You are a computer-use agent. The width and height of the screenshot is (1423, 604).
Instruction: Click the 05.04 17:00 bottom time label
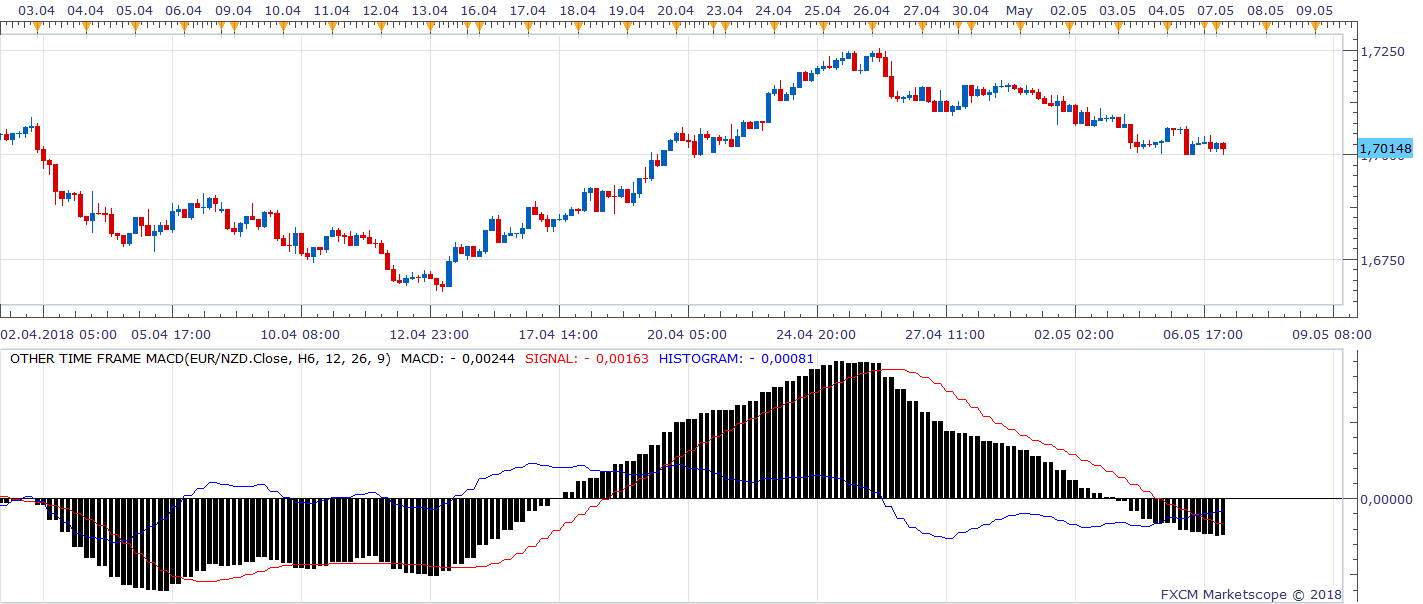(x=172, y=335)
